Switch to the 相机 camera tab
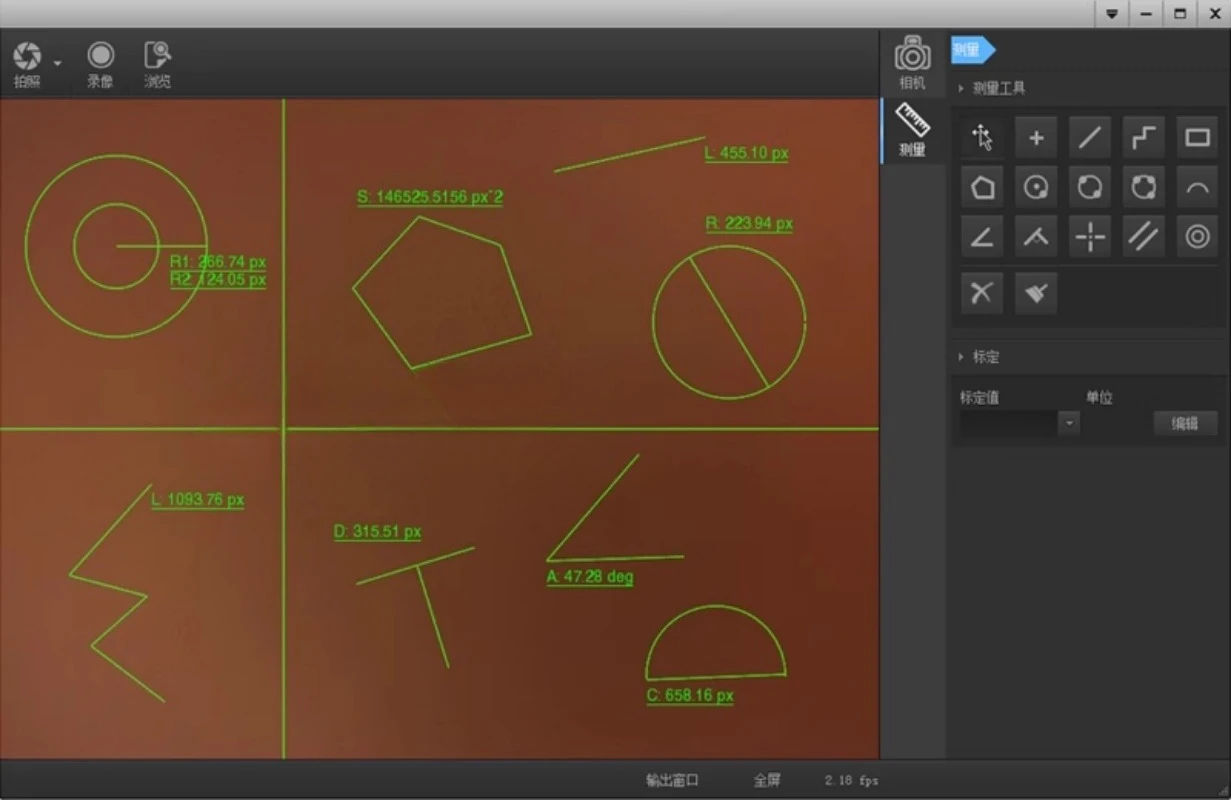This screenshot has width=1231, height=800. [912, 63]
